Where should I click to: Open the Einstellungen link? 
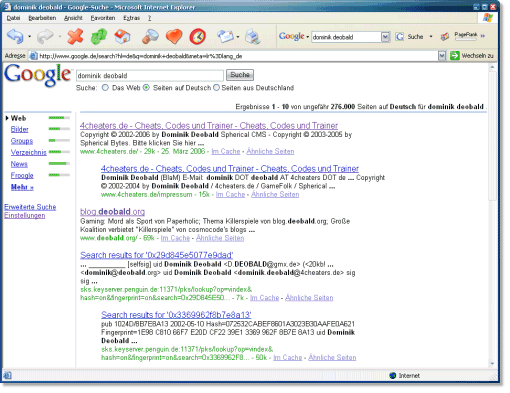click(25, 216)
